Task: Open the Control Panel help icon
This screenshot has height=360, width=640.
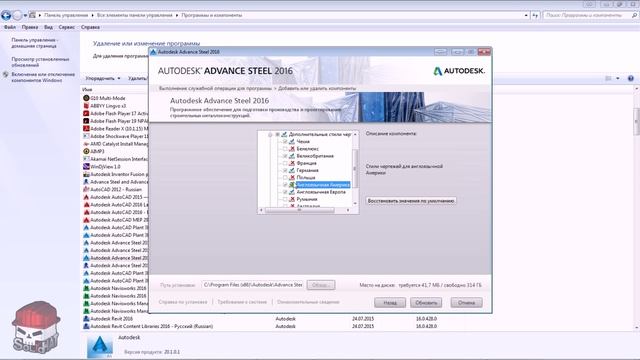Action: [x=631, y=78]
